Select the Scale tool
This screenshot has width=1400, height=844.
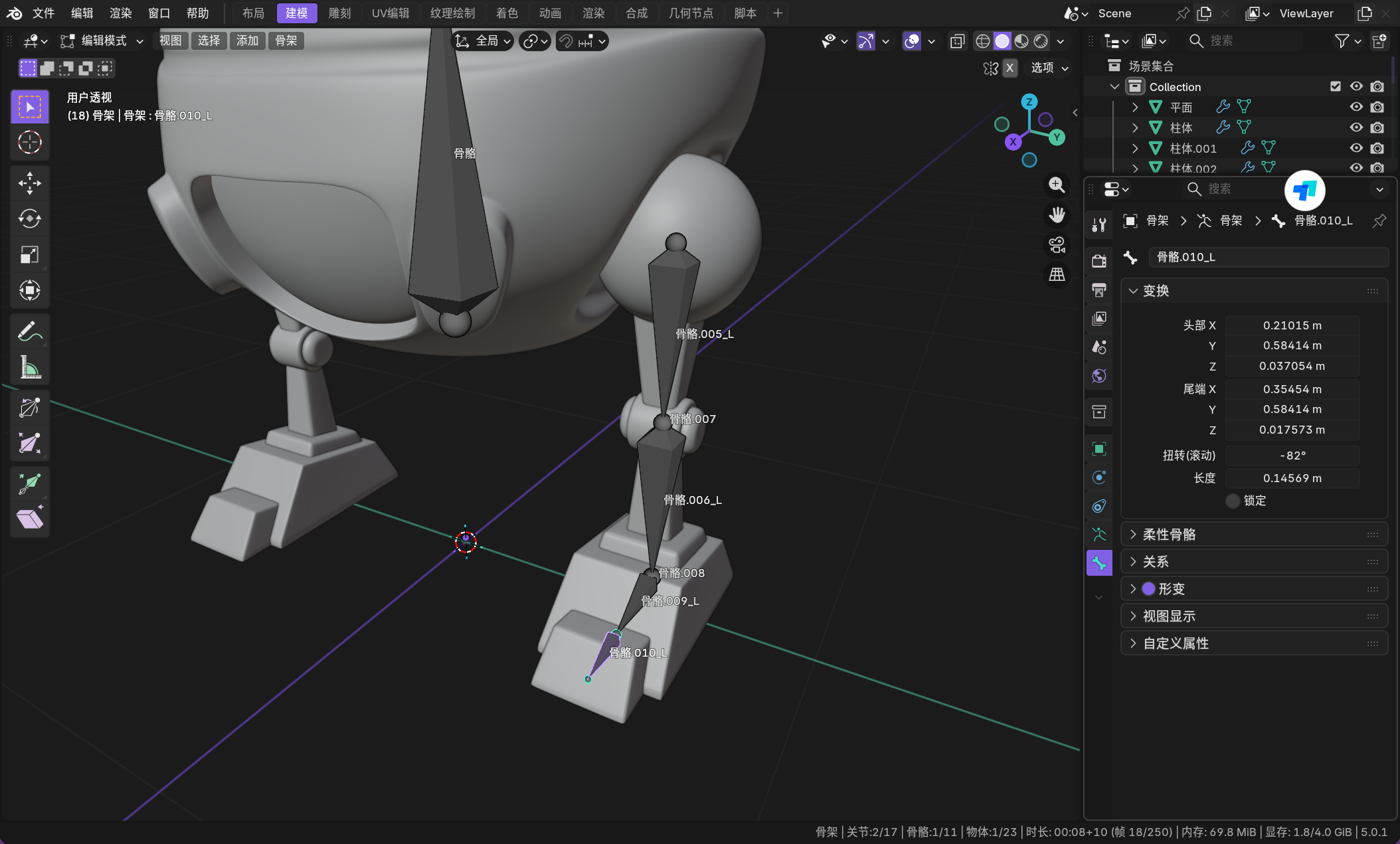pyautogui.click(x=30, y=255)
